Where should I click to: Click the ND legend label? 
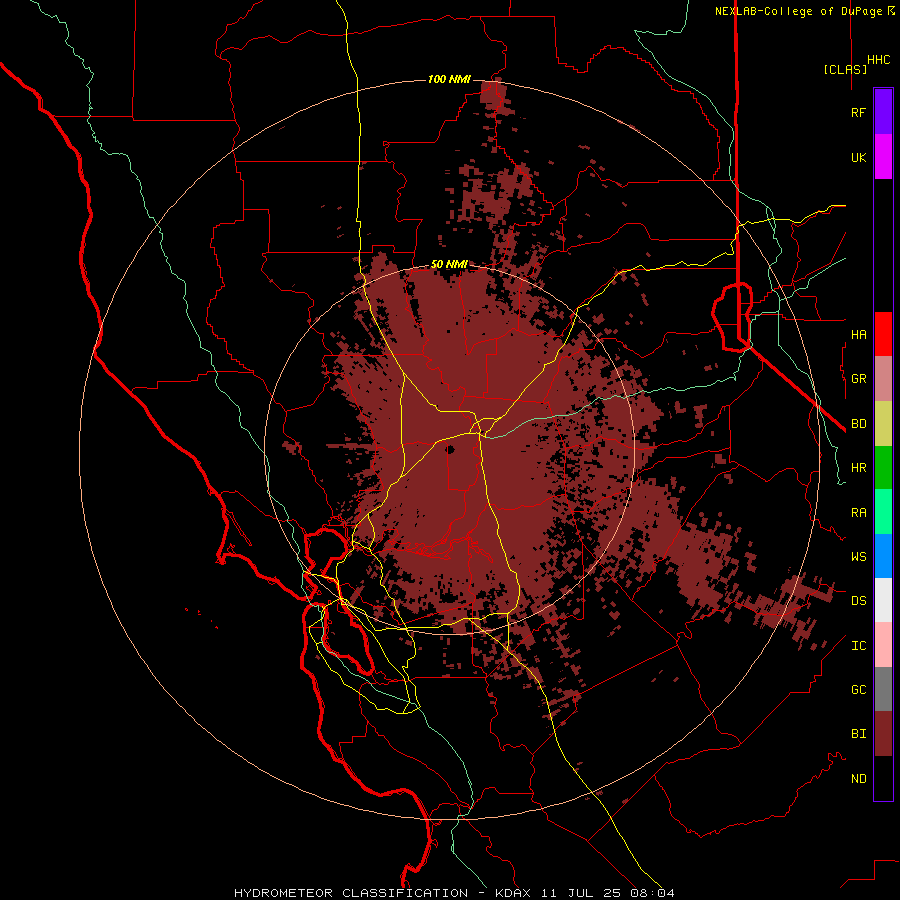coord(858,779)
